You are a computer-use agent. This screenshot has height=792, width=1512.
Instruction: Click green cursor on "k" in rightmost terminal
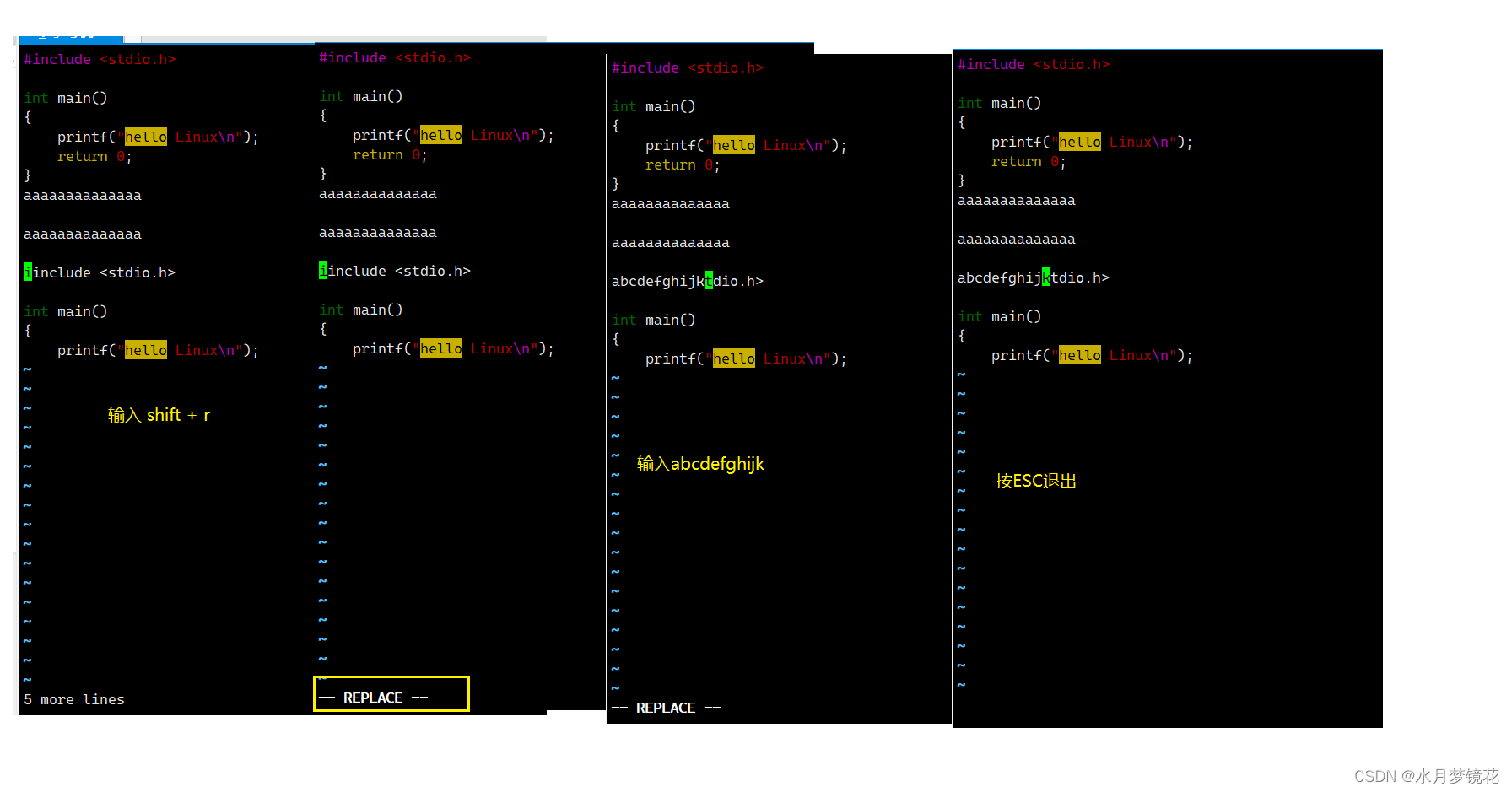click(1046, 277)
